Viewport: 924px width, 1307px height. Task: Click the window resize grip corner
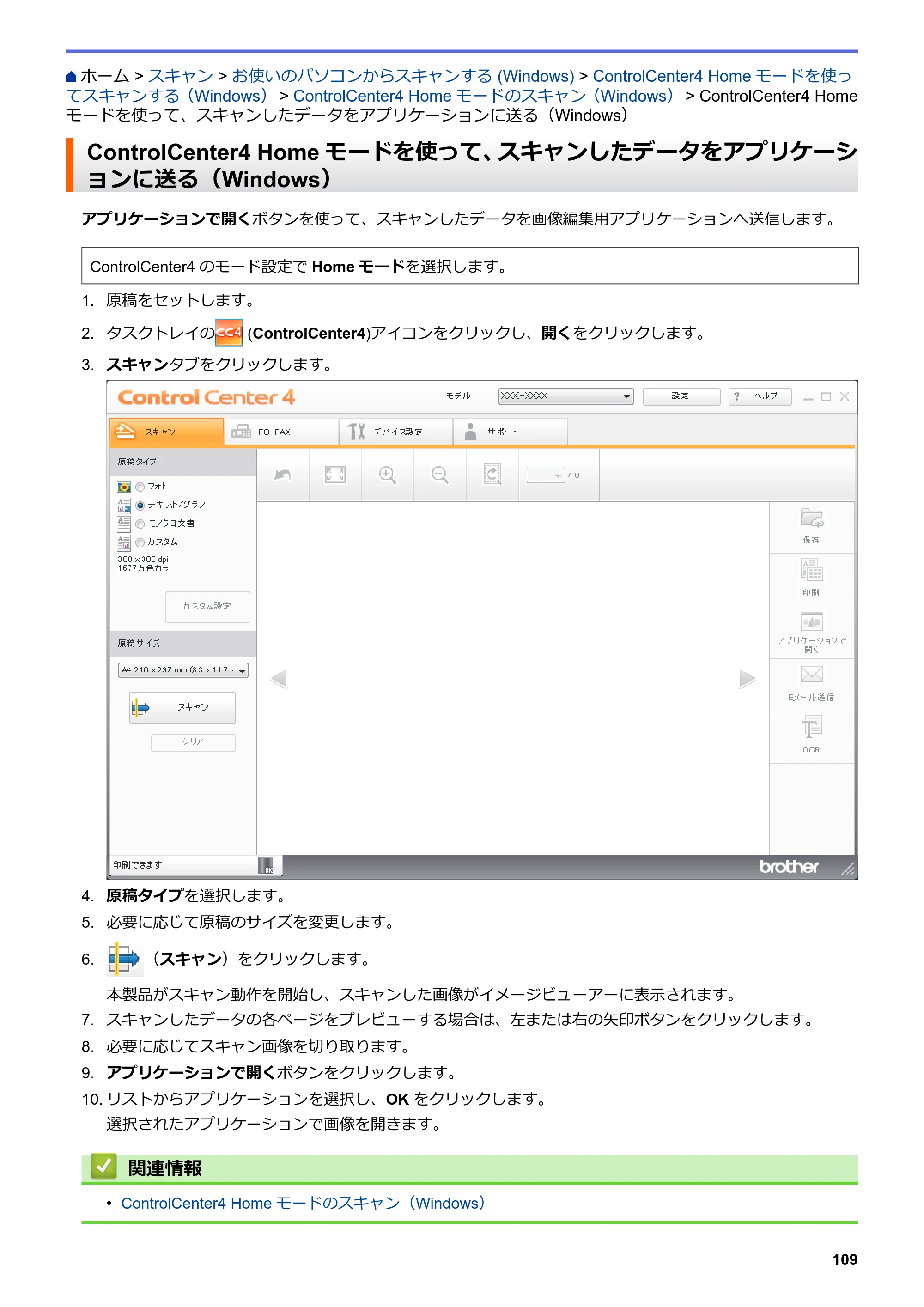coord(847,869)
